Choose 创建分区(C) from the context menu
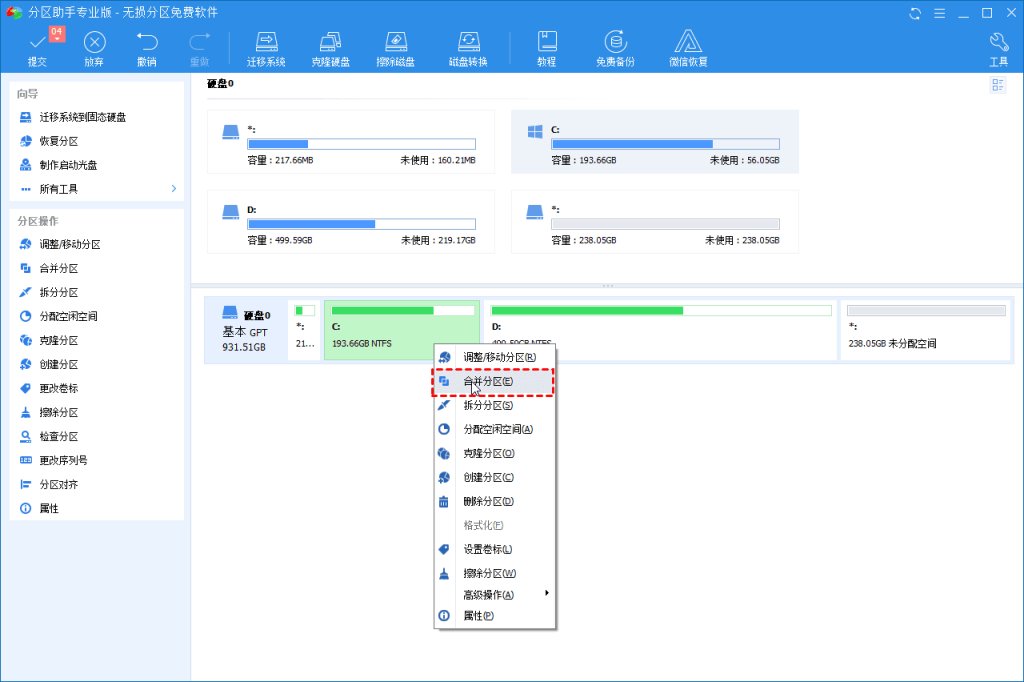The image size is (1024, 682). [494, 478]
